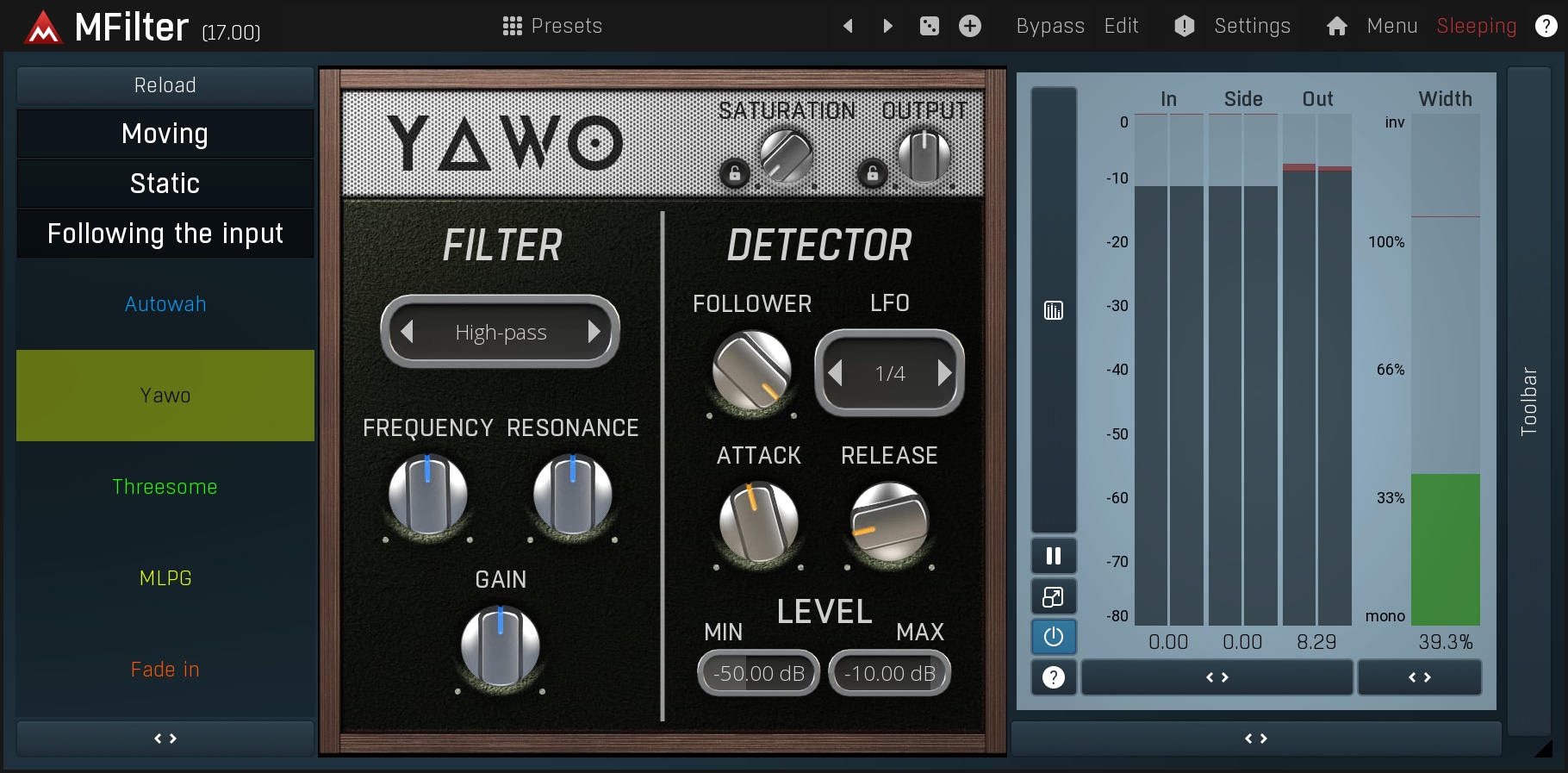The image size is (1568, 773).
Task: Select the Threesome device preset
Action: click(165, 487)
